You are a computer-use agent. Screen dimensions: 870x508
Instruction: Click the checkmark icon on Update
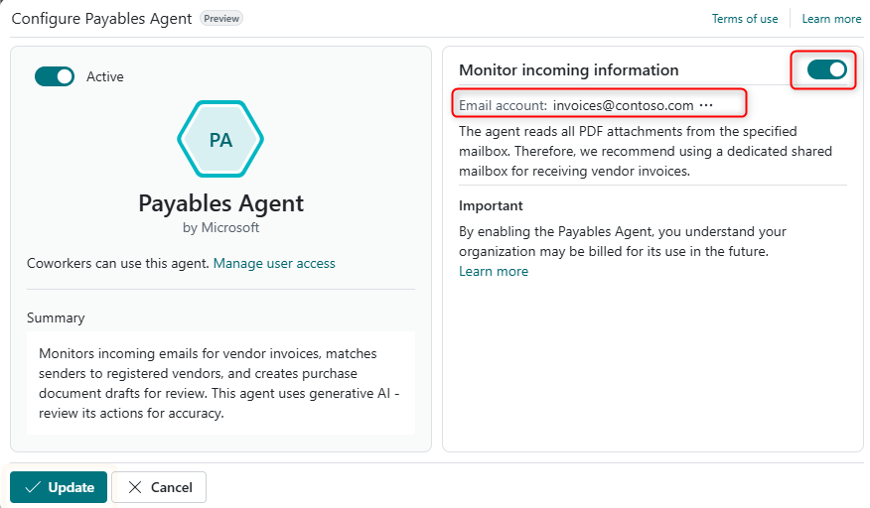pos(33,487)
